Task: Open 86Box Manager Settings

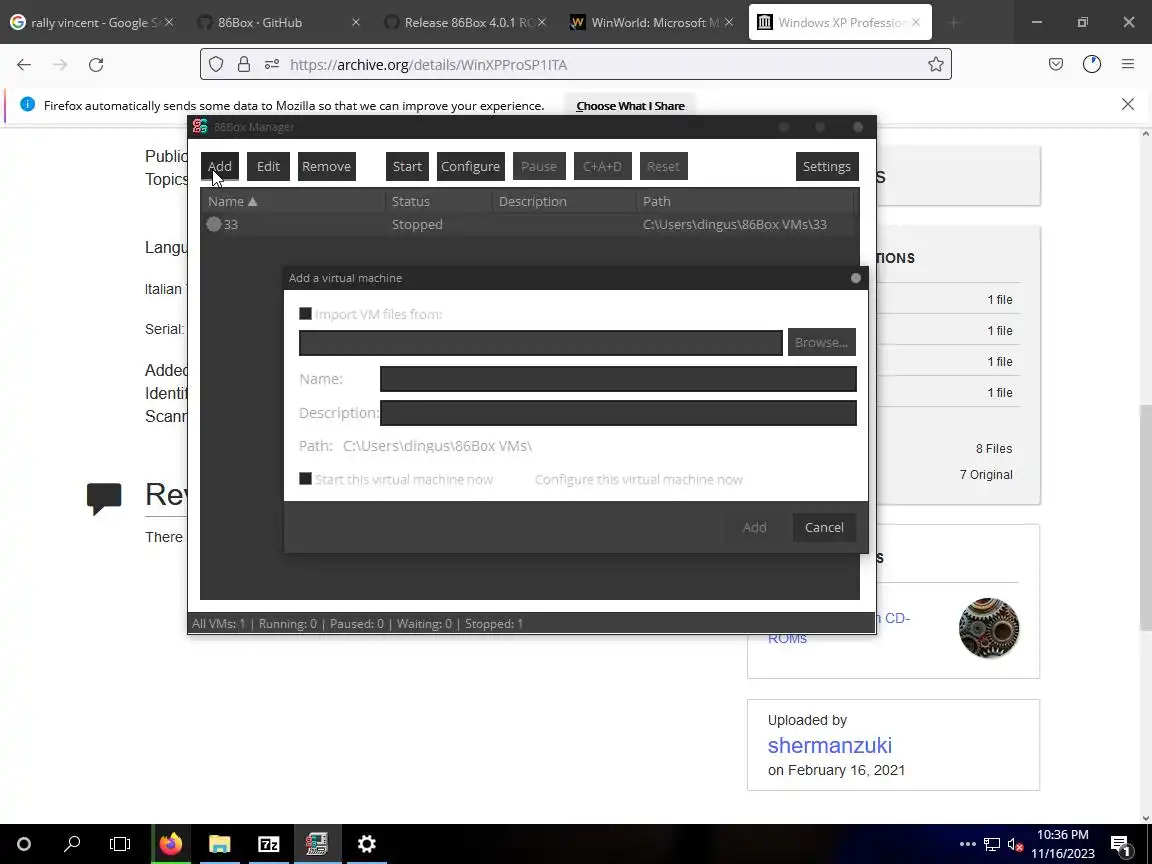Action: (827, 166)
